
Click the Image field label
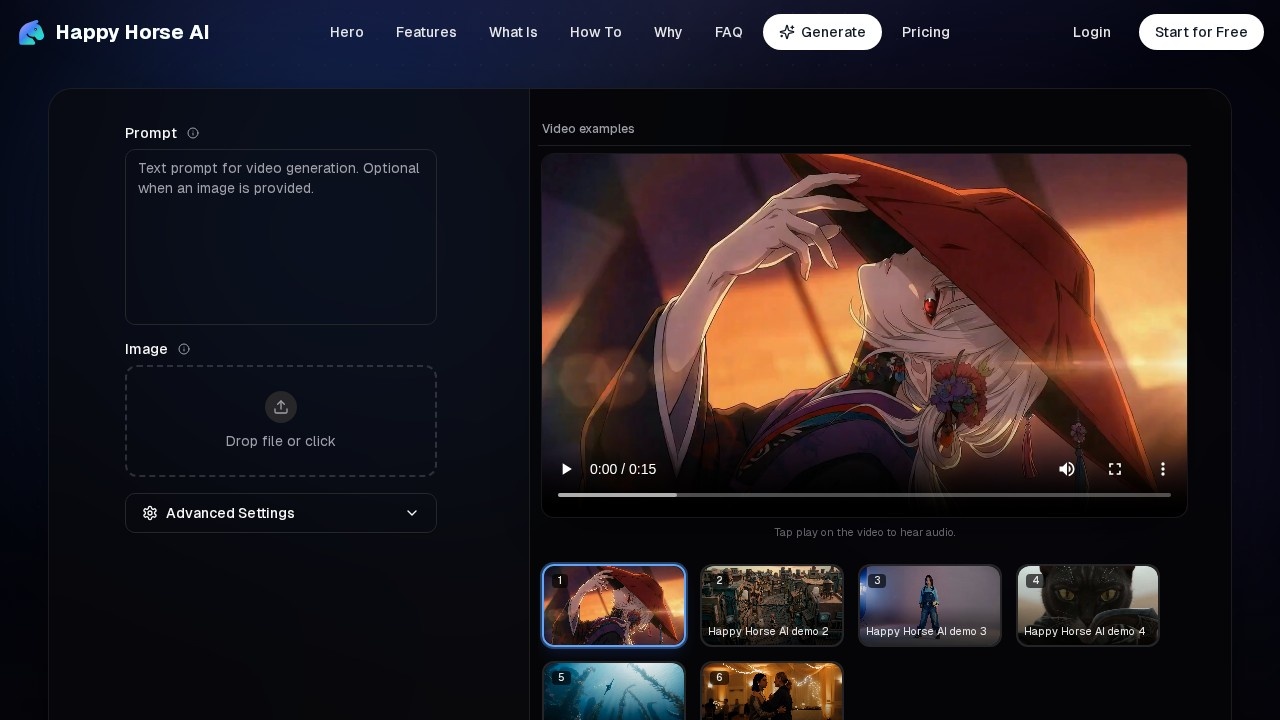pyautogui.click(x=146, y=349)
